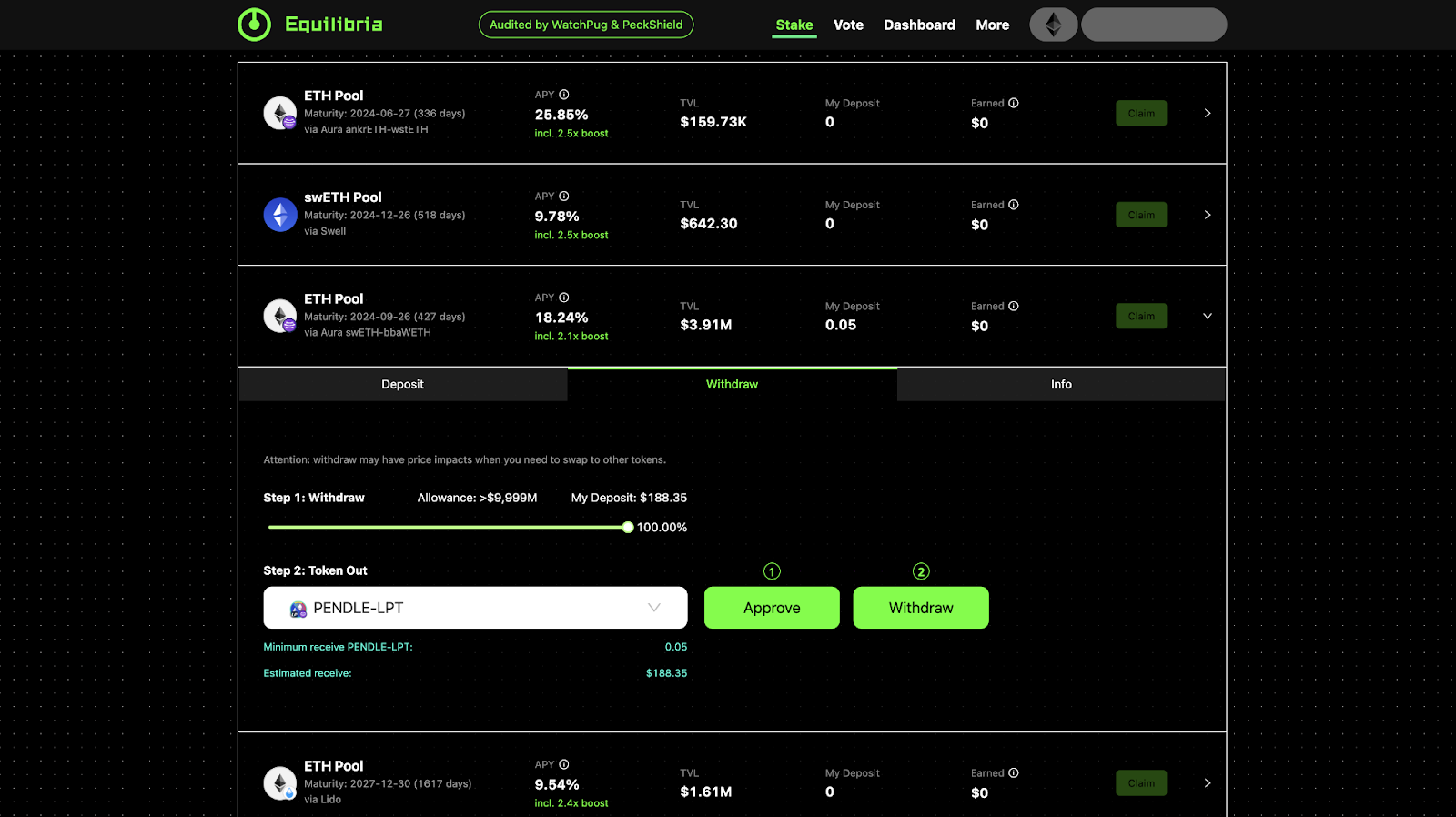1456x817 pixels.
Task: Click the 100.00% withdraw percentage value
Action: [x=662, y=528]
